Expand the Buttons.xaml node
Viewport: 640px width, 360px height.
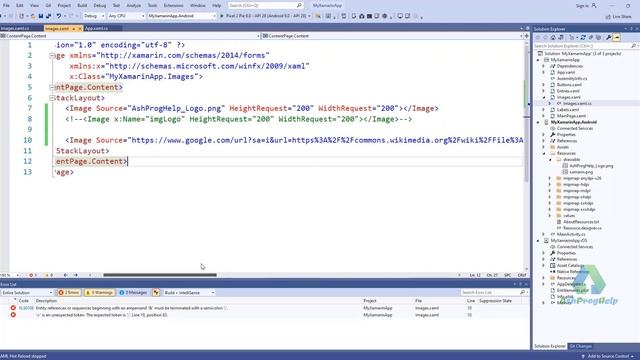click(x=544, y=85)
